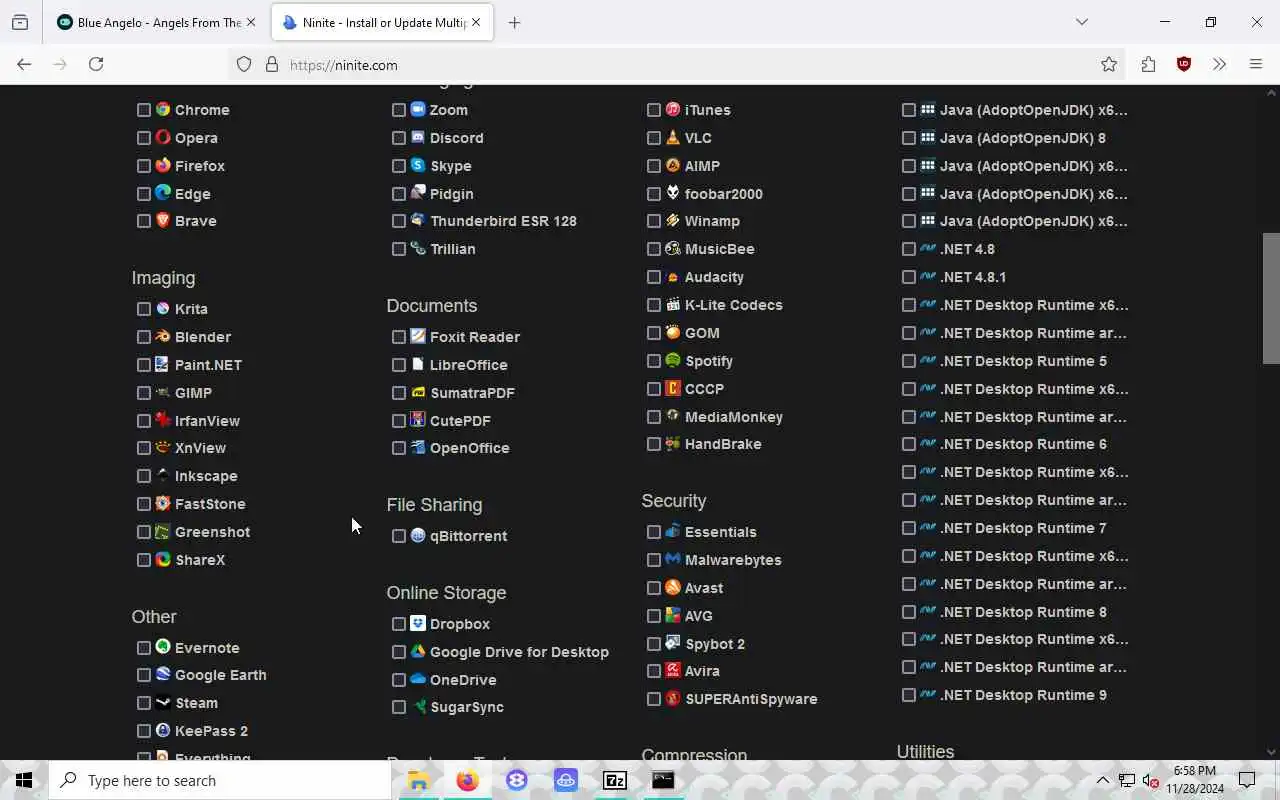1280x800 pixels.
Task: Click the tracking protection shield icon
Action: (244, 65)
